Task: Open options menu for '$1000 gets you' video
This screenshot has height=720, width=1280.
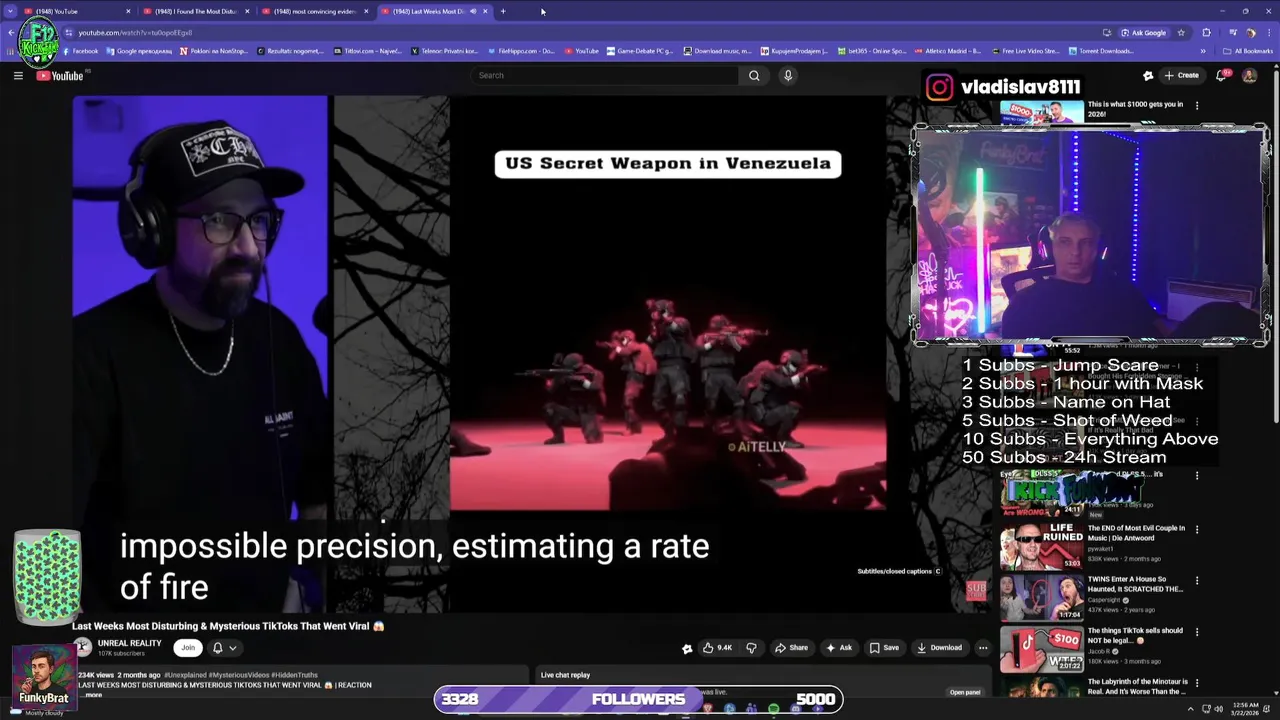Action: pos(1197,105)
